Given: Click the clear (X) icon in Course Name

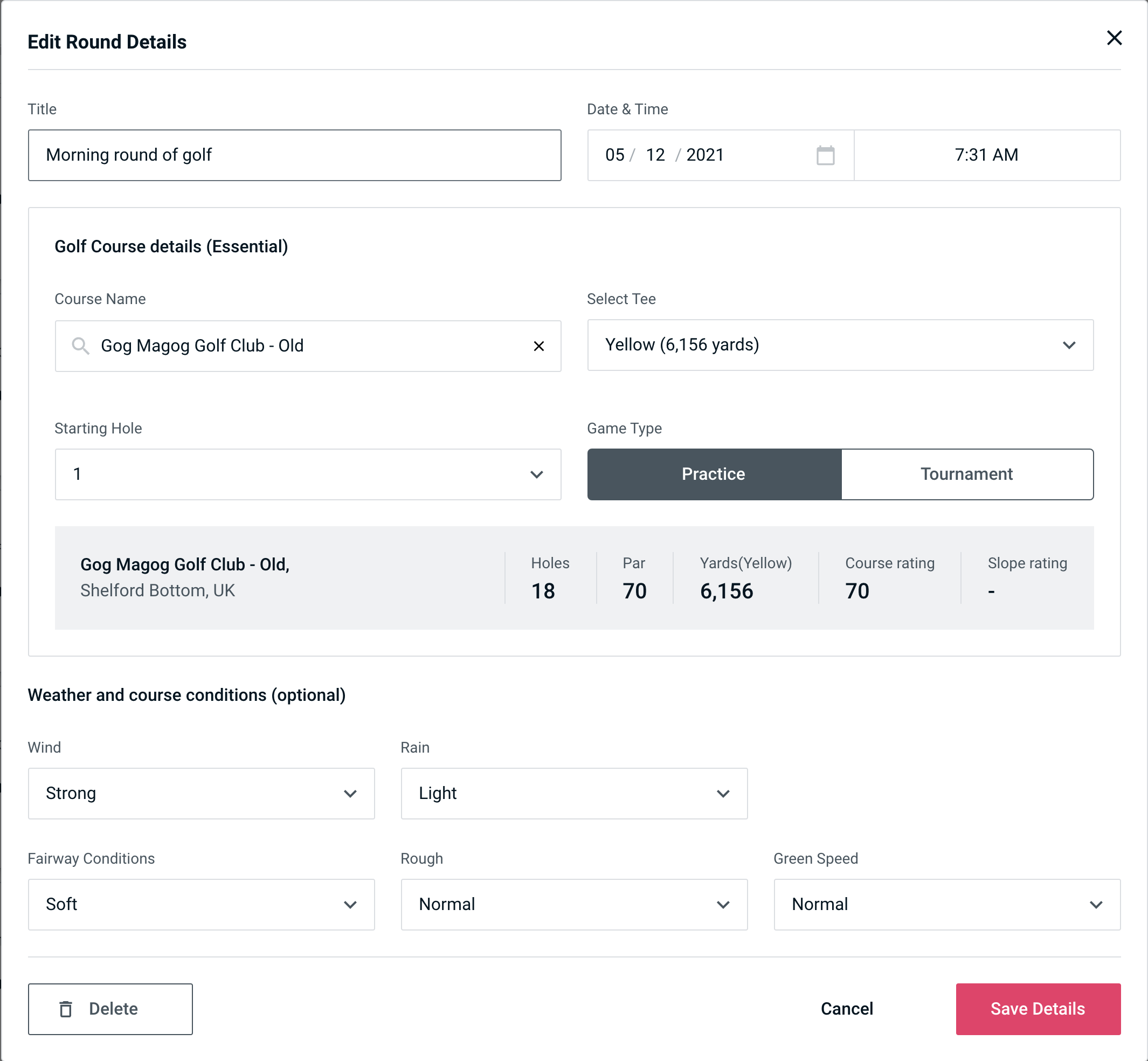Looking at the screenshot, I should click(x=539, y=345).
